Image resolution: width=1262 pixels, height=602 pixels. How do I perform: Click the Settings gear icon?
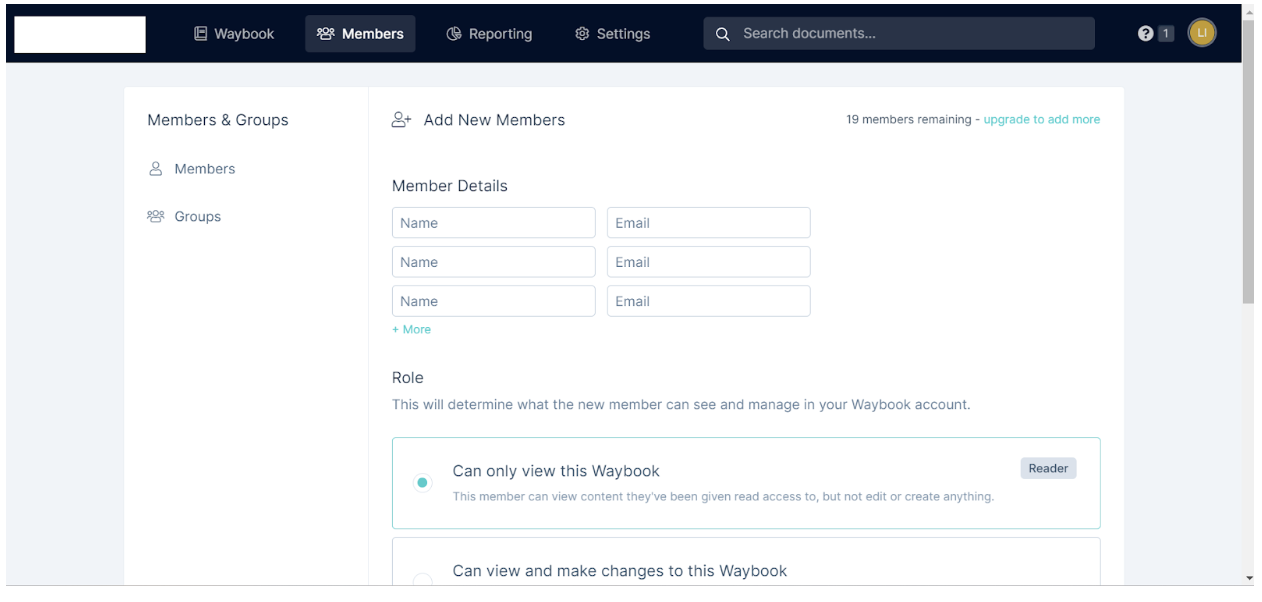[582, 34]
